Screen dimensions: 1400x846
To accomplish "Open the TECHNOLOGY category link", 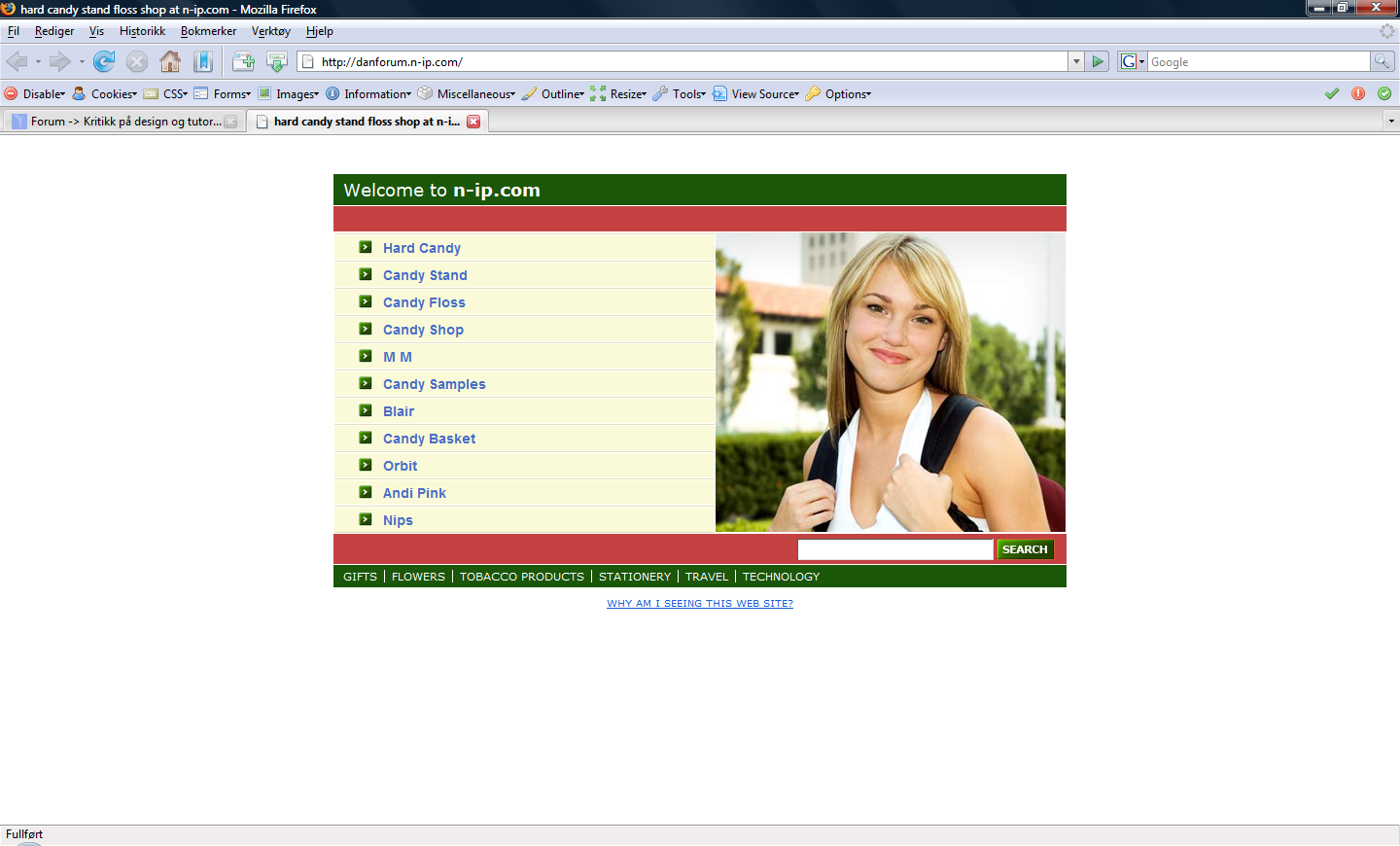I will pyautogui.click(x=781, y=577).
